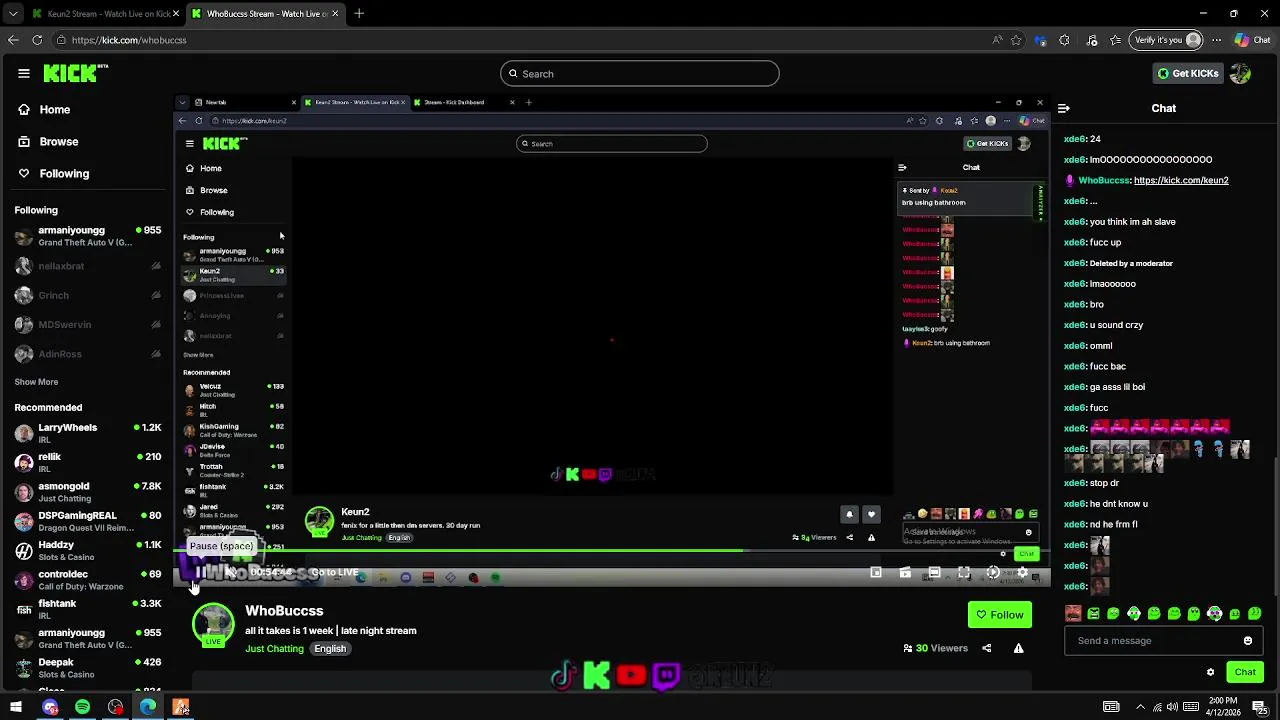Select the WhoBuccss Stream browser tab
The height and width of the screenshot is (720, 1280).
[x=265, y=13]
